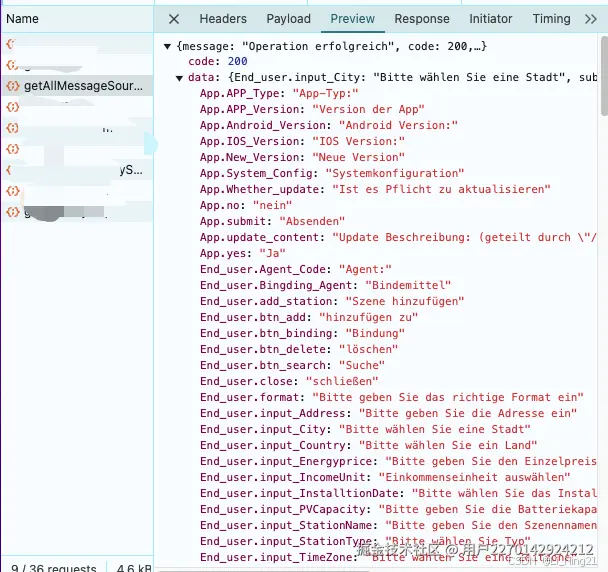The width and height of the screenshot is (608, 572).
Task: Click the code: 200 line
Action: coord(218,61)
